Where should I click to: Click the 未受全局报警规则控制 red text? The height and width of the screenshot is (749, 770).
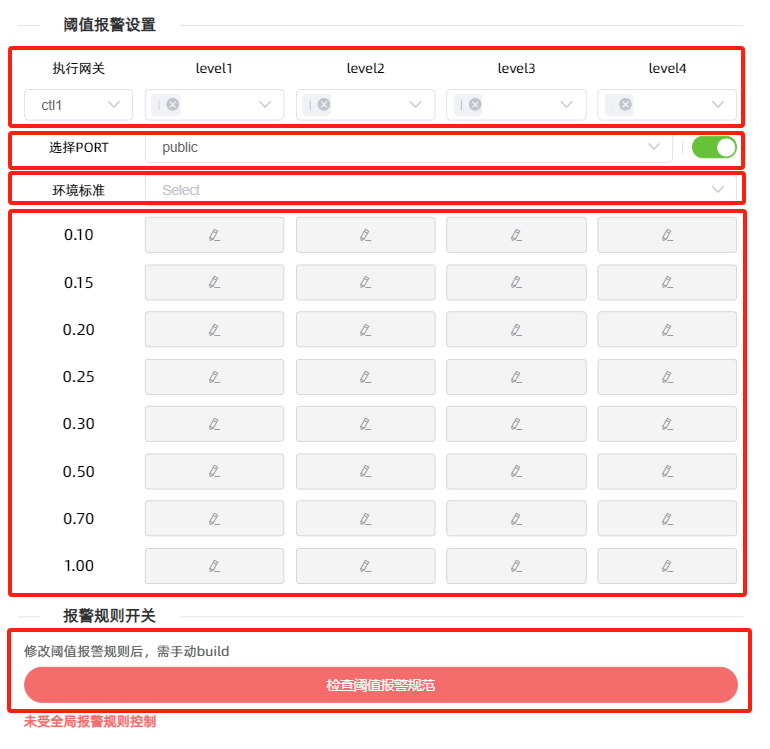coord(90,721)
